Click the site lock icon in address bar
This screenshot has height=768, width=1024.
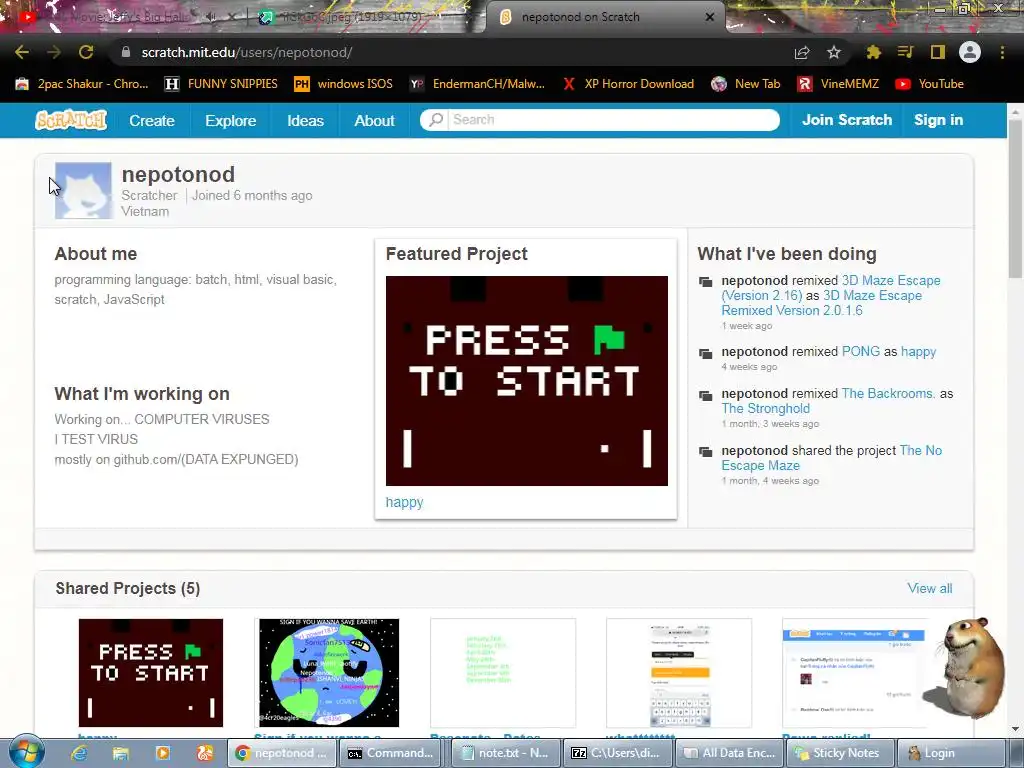(x=126, y=52)
